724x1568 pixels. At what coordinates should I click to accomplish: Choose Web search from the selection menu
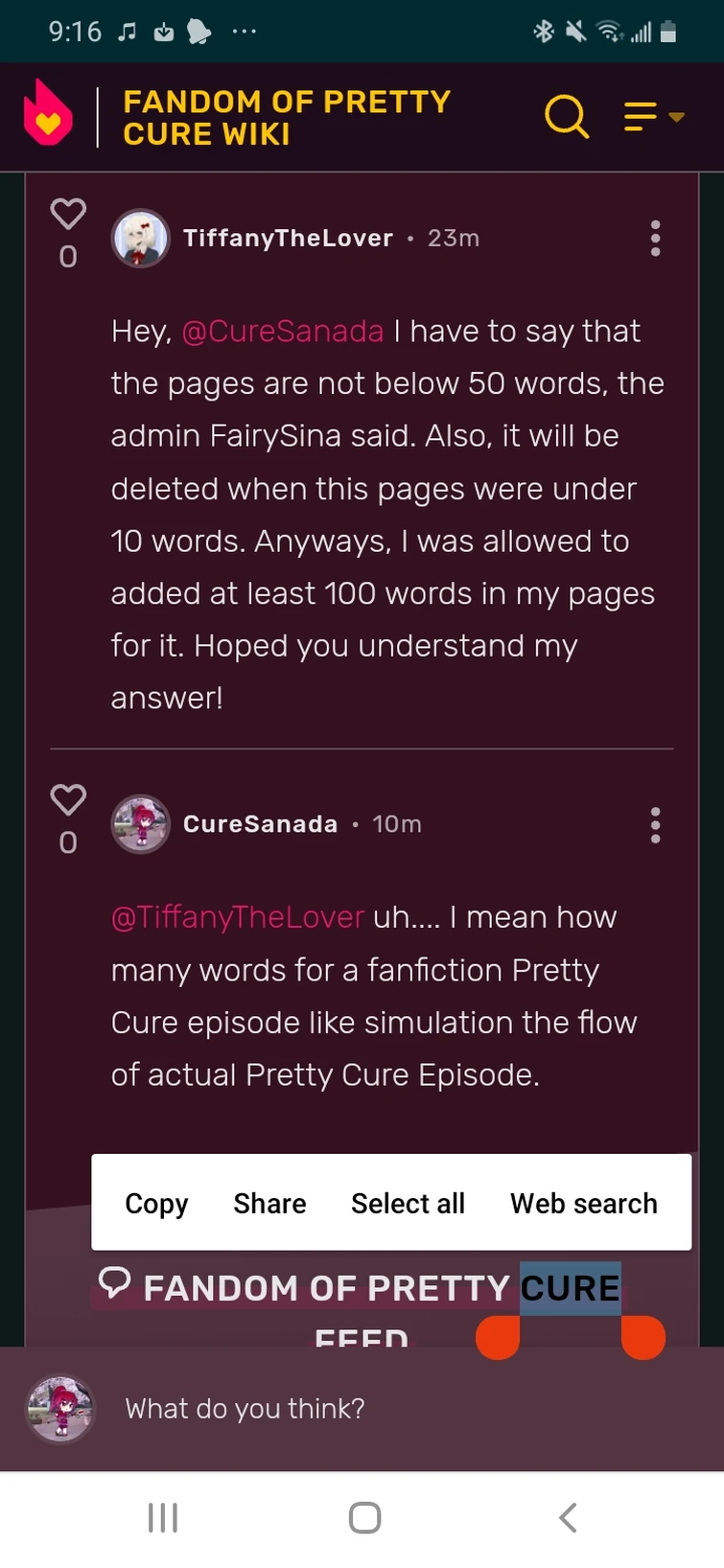pos(583,1203)
